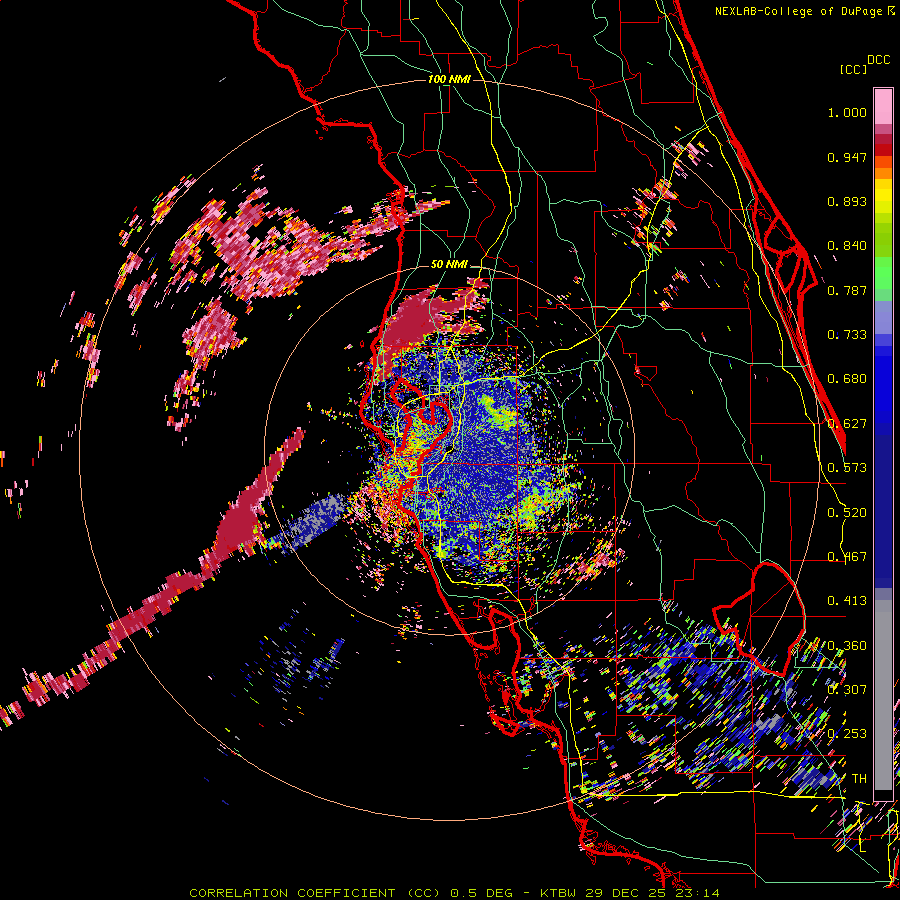Select the 0.893 scale value
The image size is (900, 900).
[847, 201]
